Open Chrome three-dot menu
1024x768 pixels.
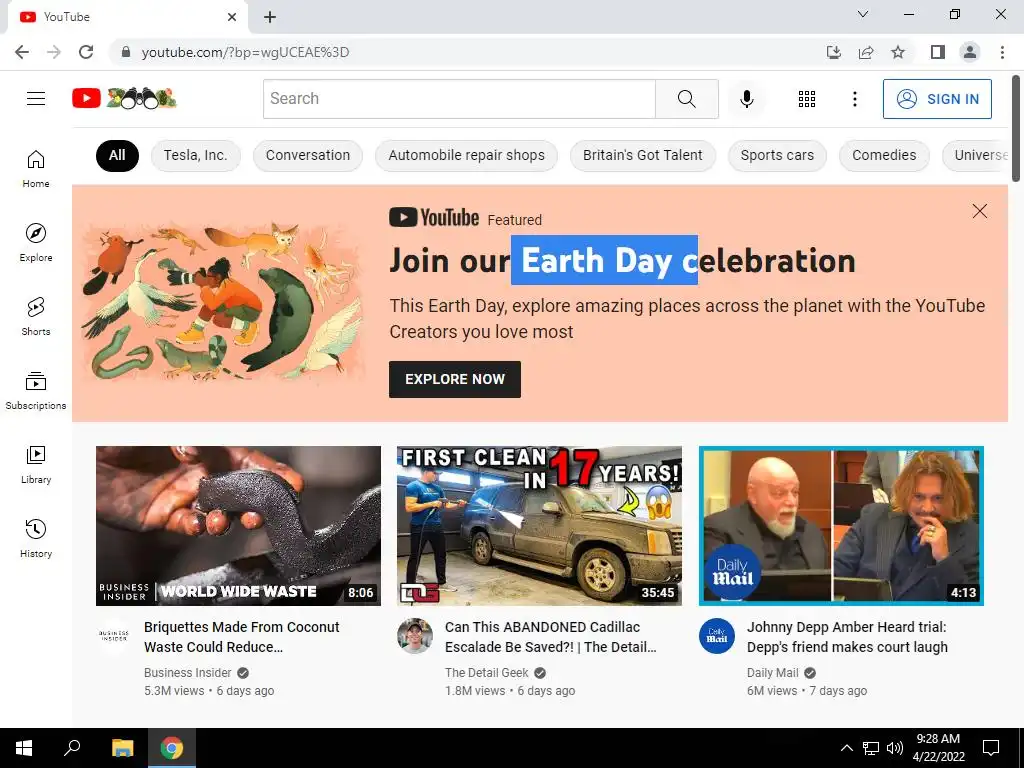pyautogui.click(x=1002, y=52)
